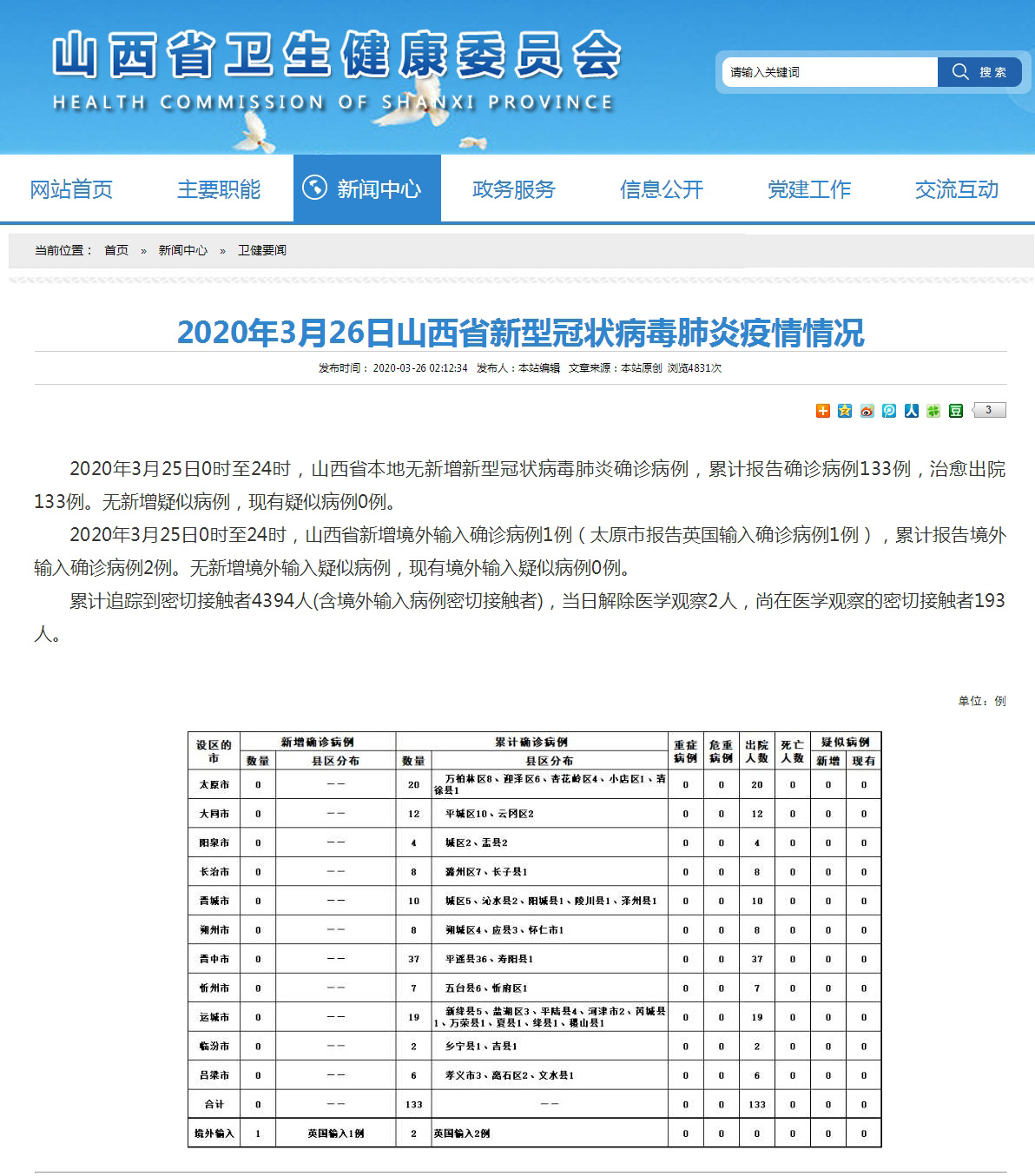The height and width of the screenshot is (1176, 1035).
Task: Click the magnifier search button 搜索
Action: 979,72
